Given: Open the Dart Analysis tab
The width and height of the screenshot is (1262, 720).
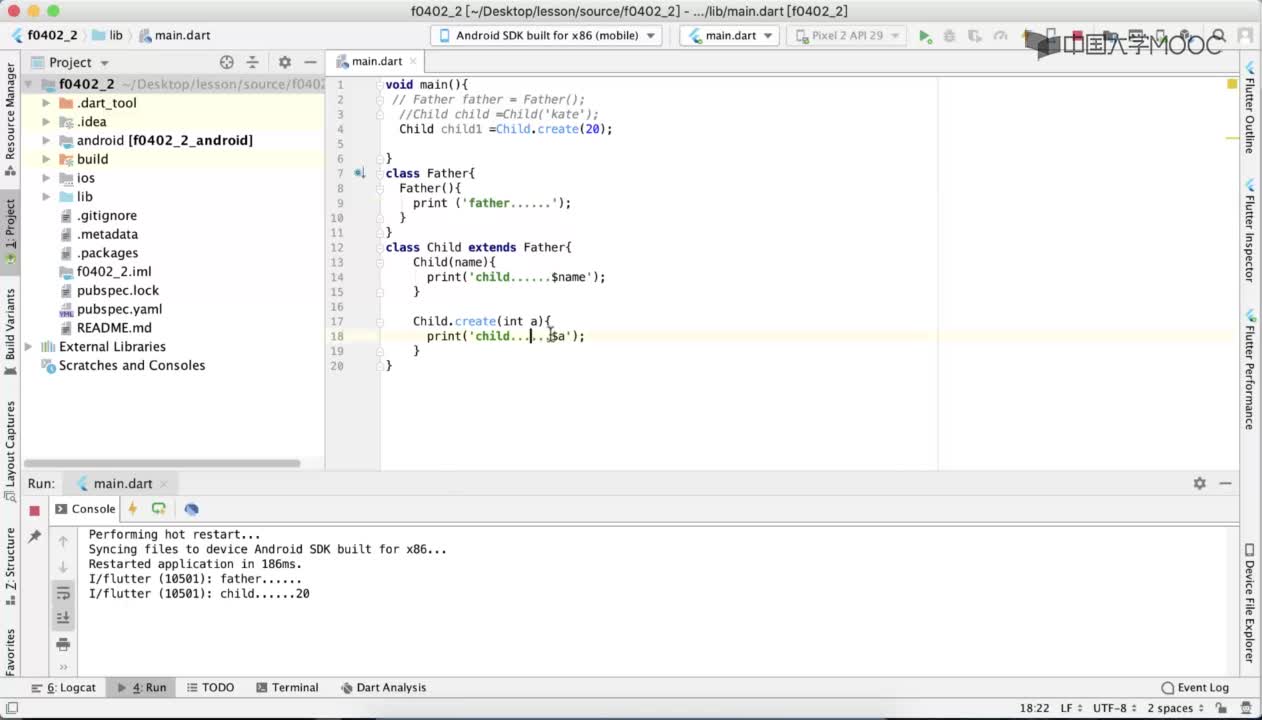Looking at the screenshot, I should coord(384,688).
